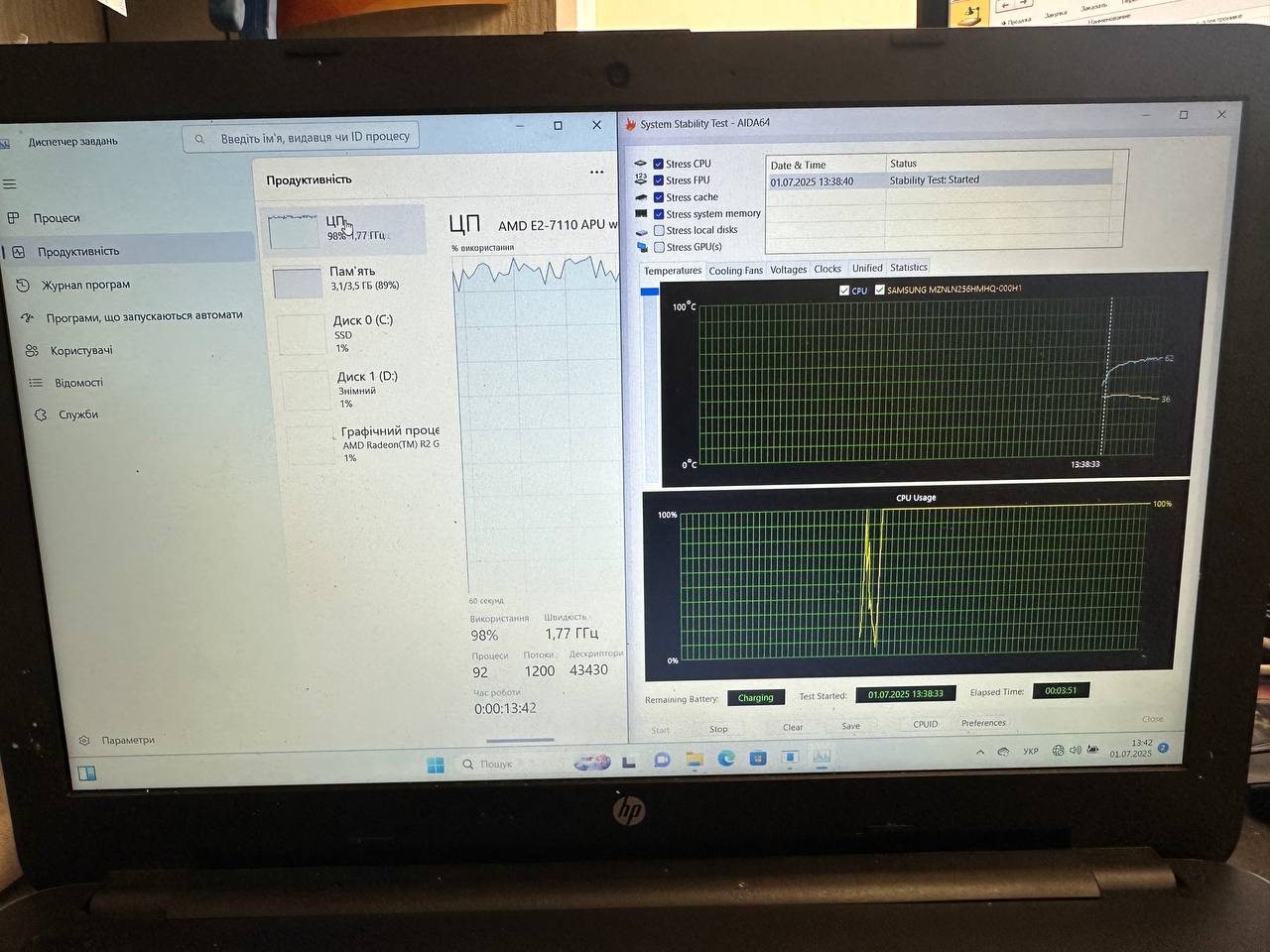Open the three-dot menu next to Продуктивність

tap(596, 173)
